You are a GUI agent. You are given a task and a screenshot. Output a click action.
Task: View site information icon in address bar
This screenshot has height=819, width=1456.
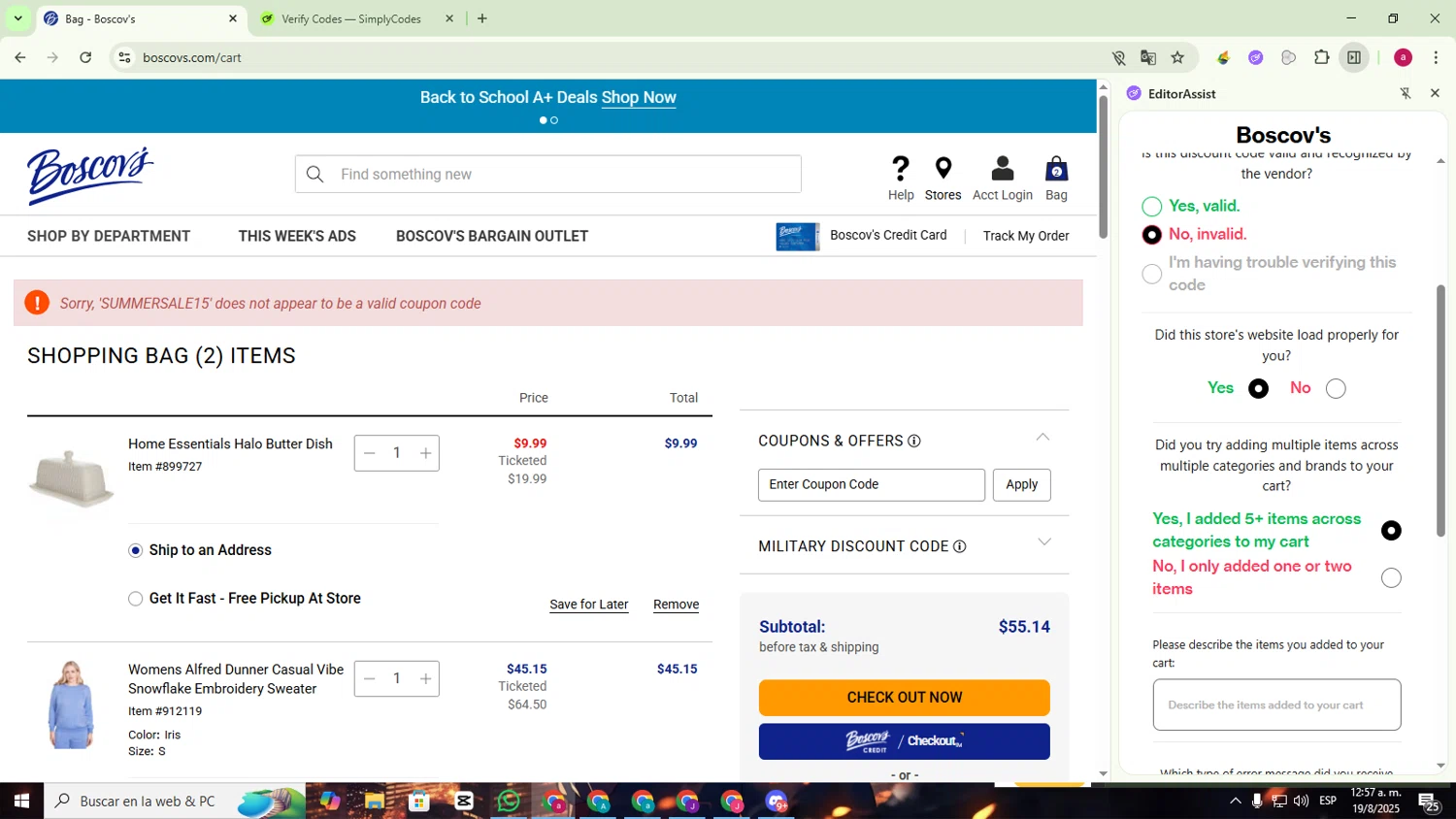pos(124,57)
